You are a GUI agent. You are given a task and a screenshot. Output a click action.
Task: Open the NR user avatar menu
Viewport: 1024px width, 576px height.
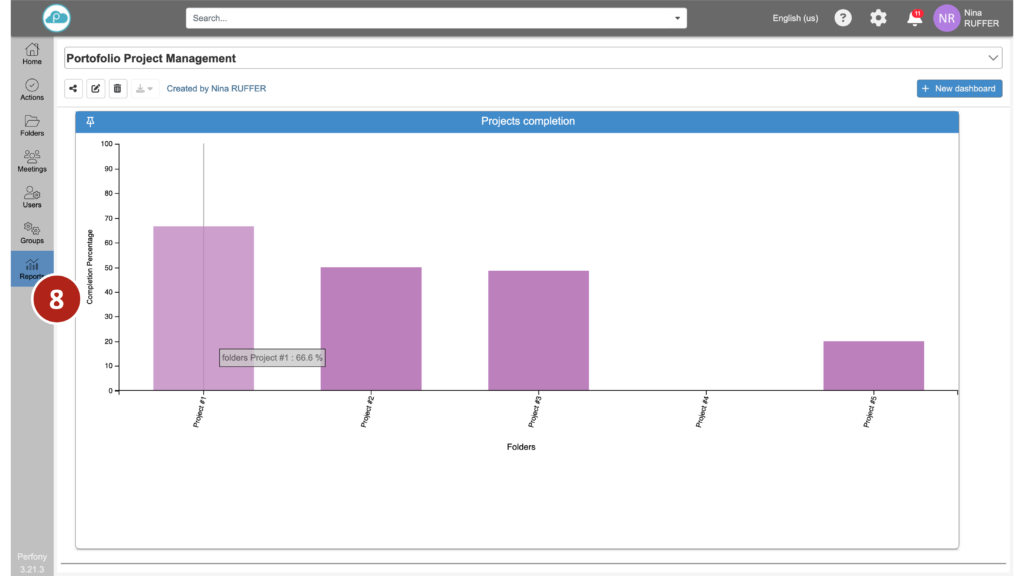click(946, 18)
